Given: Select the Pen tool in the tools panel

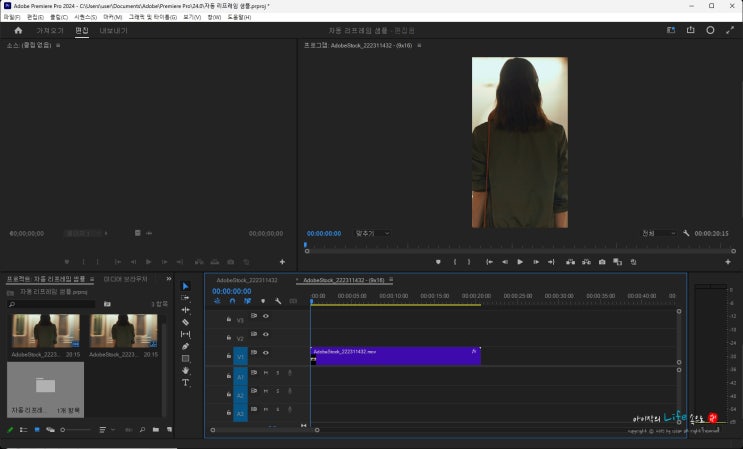Looking at the screenshot, I should click(185, 346).
